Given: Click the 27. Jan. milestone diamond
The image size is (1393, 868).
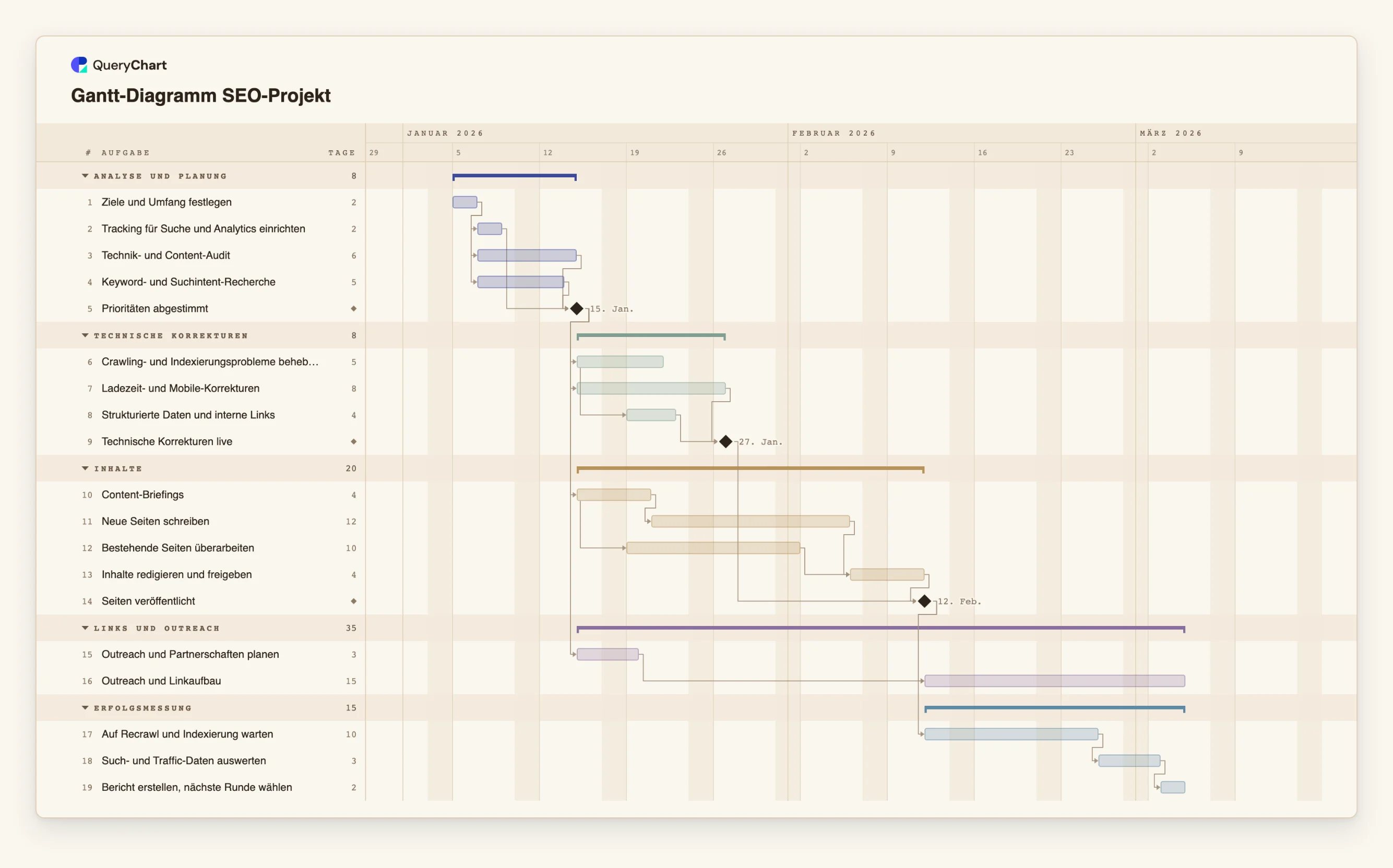Looking at the screenshot, I should [x=725, y=441].
